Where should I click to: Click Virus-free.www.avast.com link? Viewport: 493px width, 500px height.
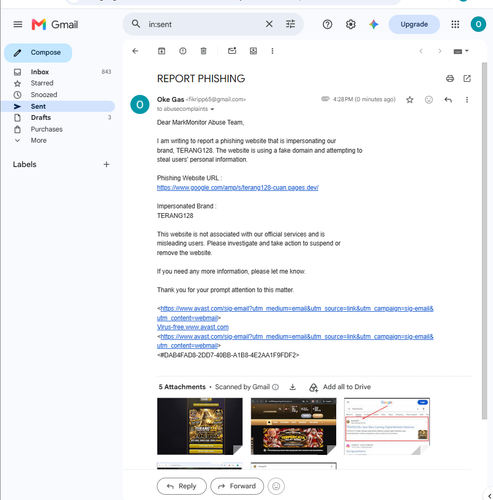193,327
